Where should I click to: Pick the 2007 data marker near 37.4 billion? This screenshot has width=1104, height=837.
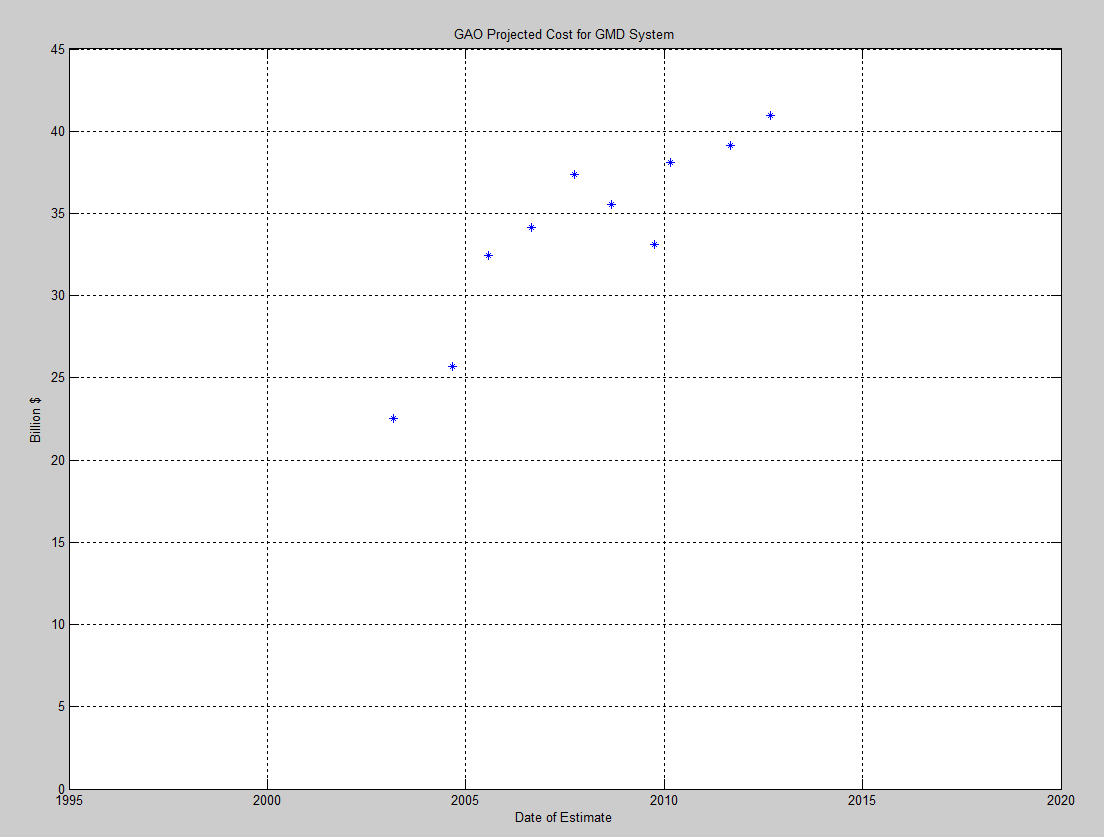point(574,174)
